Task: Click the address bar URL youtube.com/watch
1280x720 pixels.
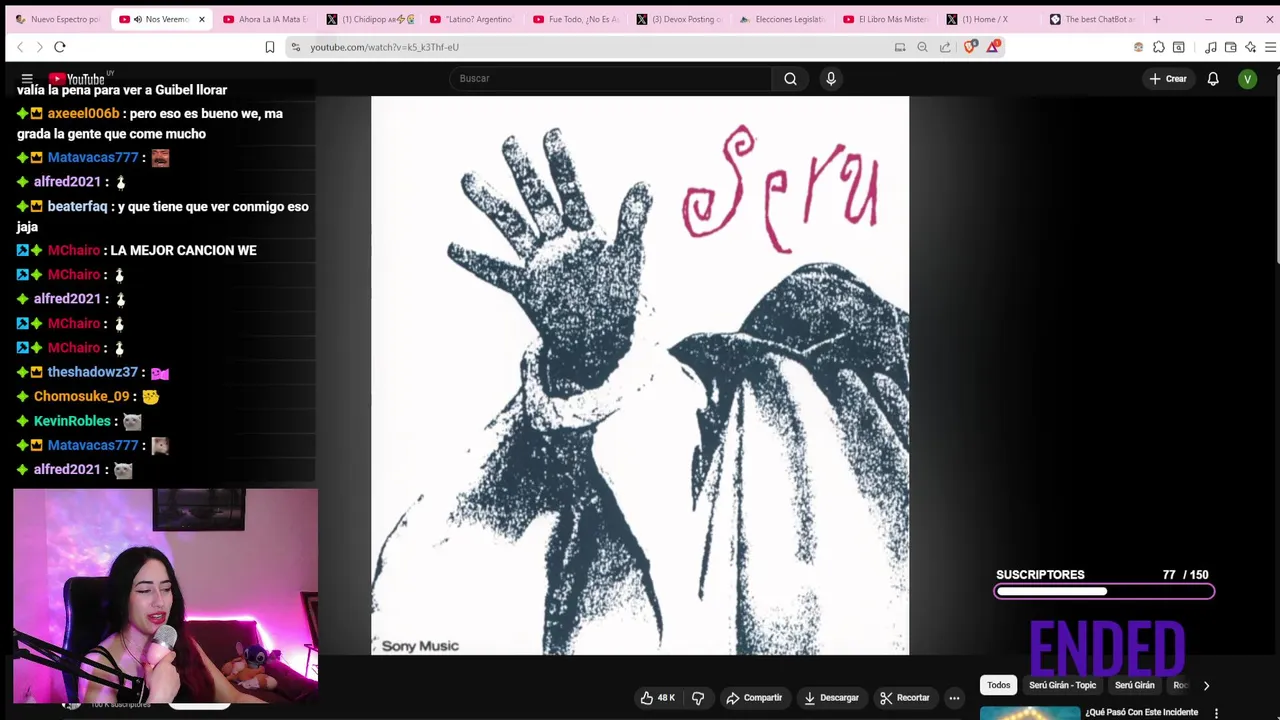Action: tap(384, 47)
